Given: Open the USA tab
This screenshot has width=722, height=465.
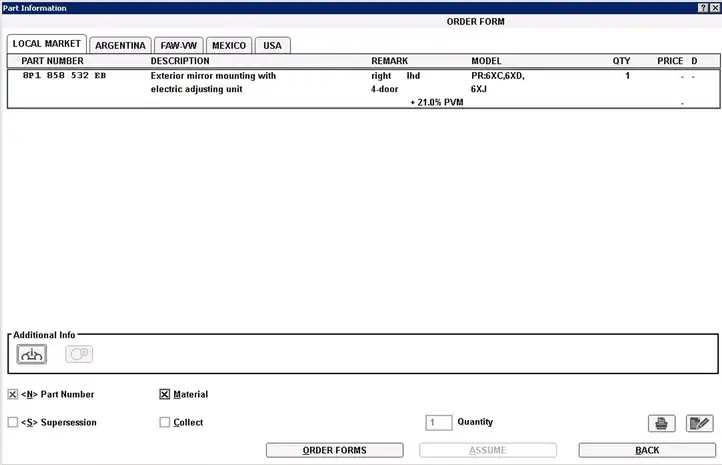Looking at the screenshot, I should coord(272,45).
